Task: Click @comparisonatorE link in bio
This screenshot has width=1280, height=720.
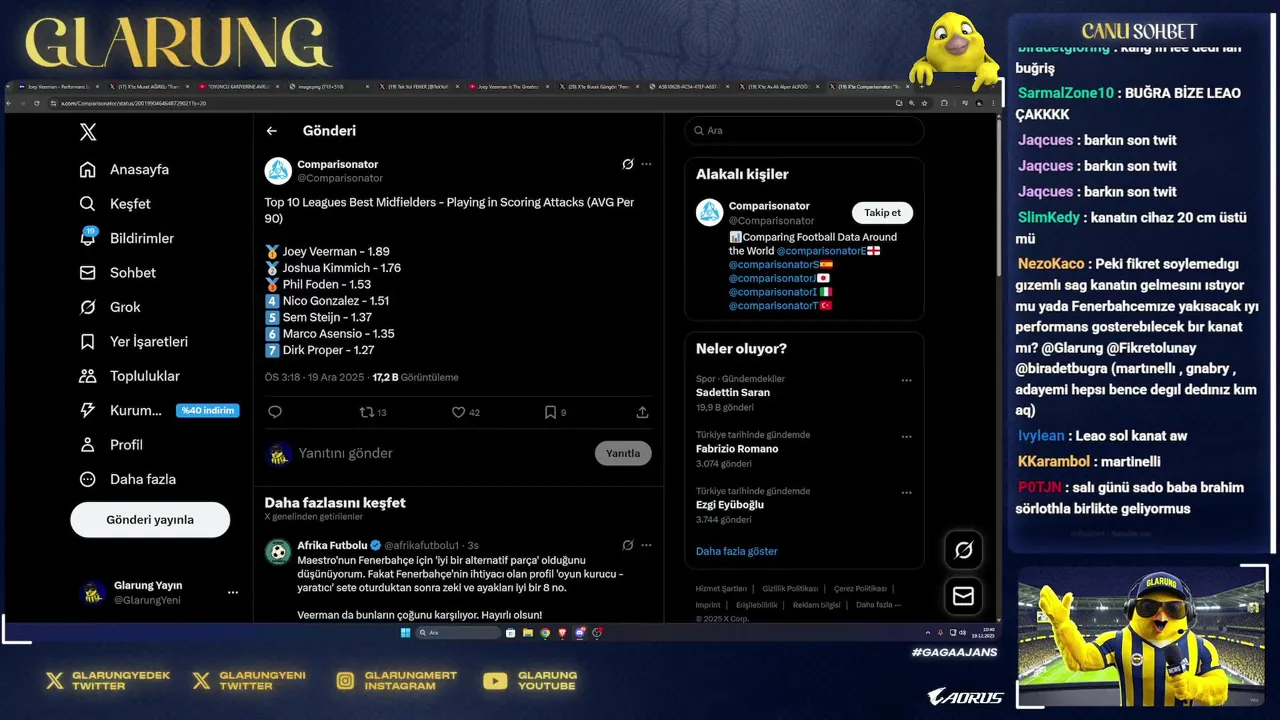Action: pos(820,251)
